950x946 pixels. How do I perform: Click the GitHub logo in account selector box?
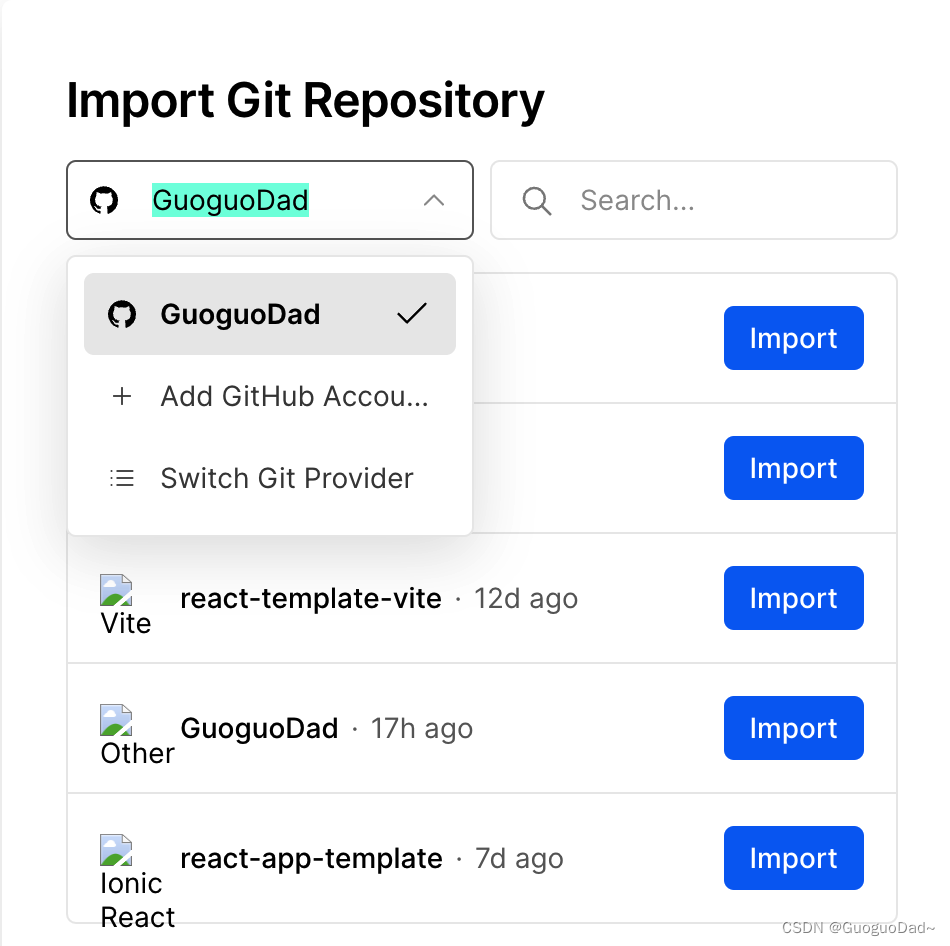104,201
